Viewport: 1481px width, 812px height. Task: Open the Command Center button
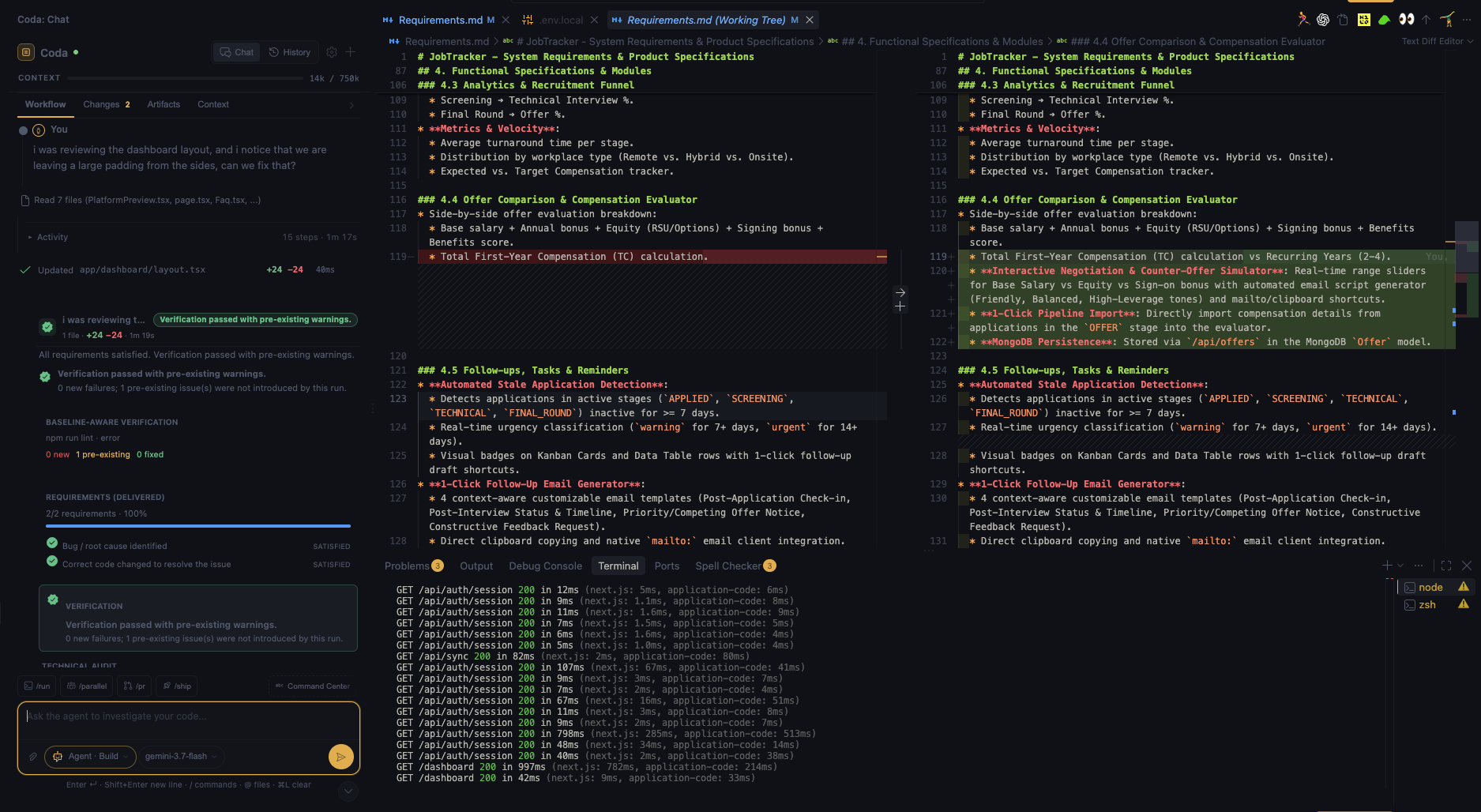click(313, 686)
